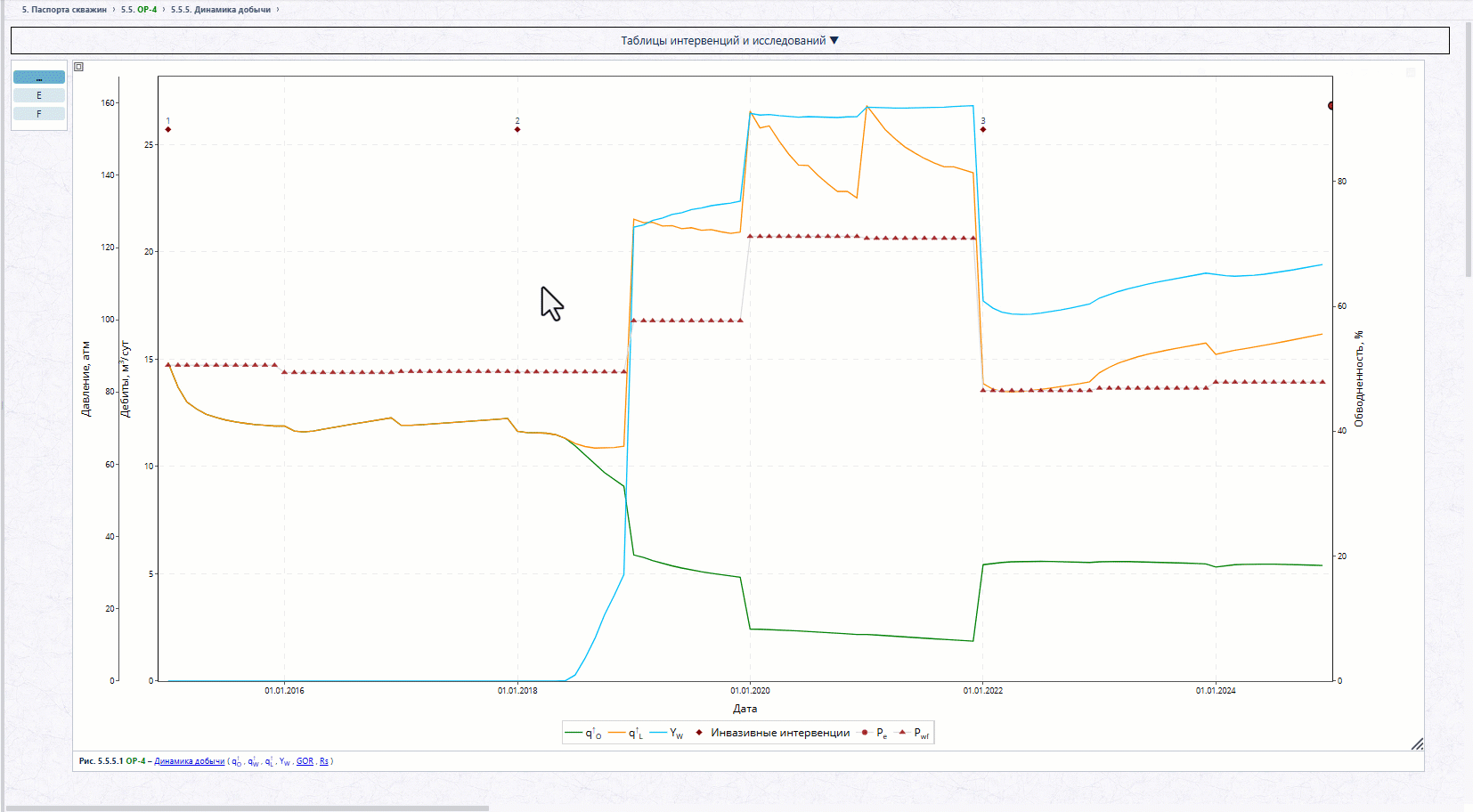Select the '...' tab in the side panel
The image size is (1473, 812).
tap(39, 77)
